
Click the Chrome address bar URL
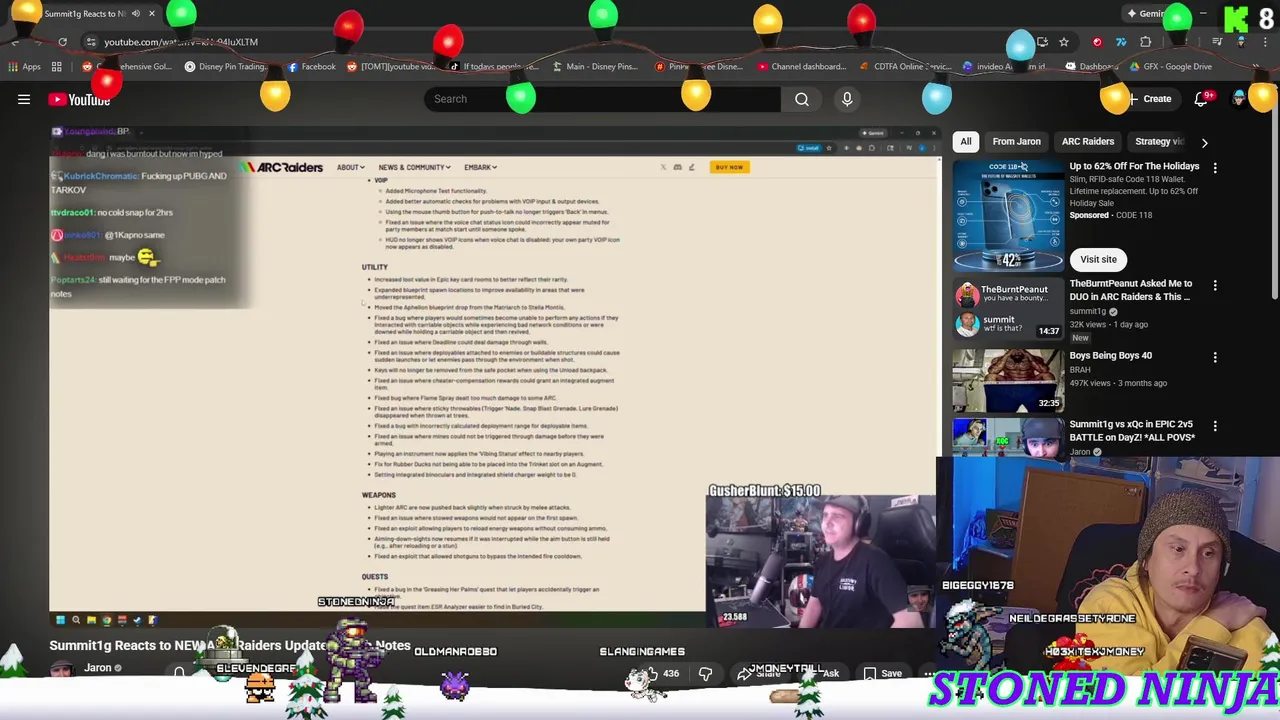[181, 42]
